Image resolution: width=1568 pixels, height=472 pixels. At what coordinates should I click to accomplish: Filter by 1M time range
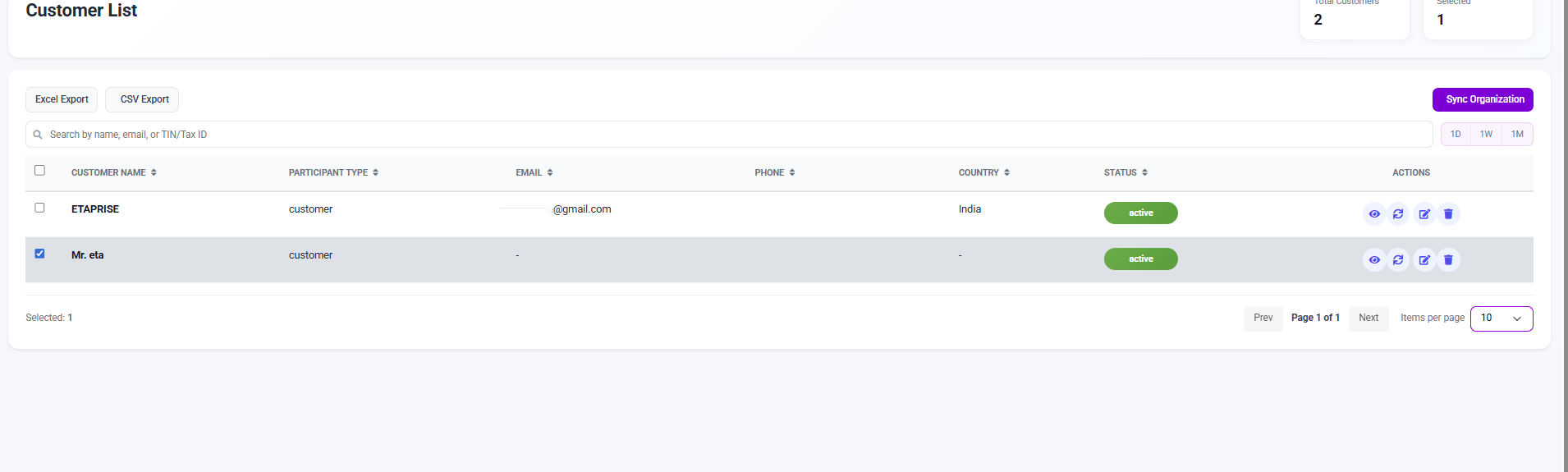pos(1517,135)
